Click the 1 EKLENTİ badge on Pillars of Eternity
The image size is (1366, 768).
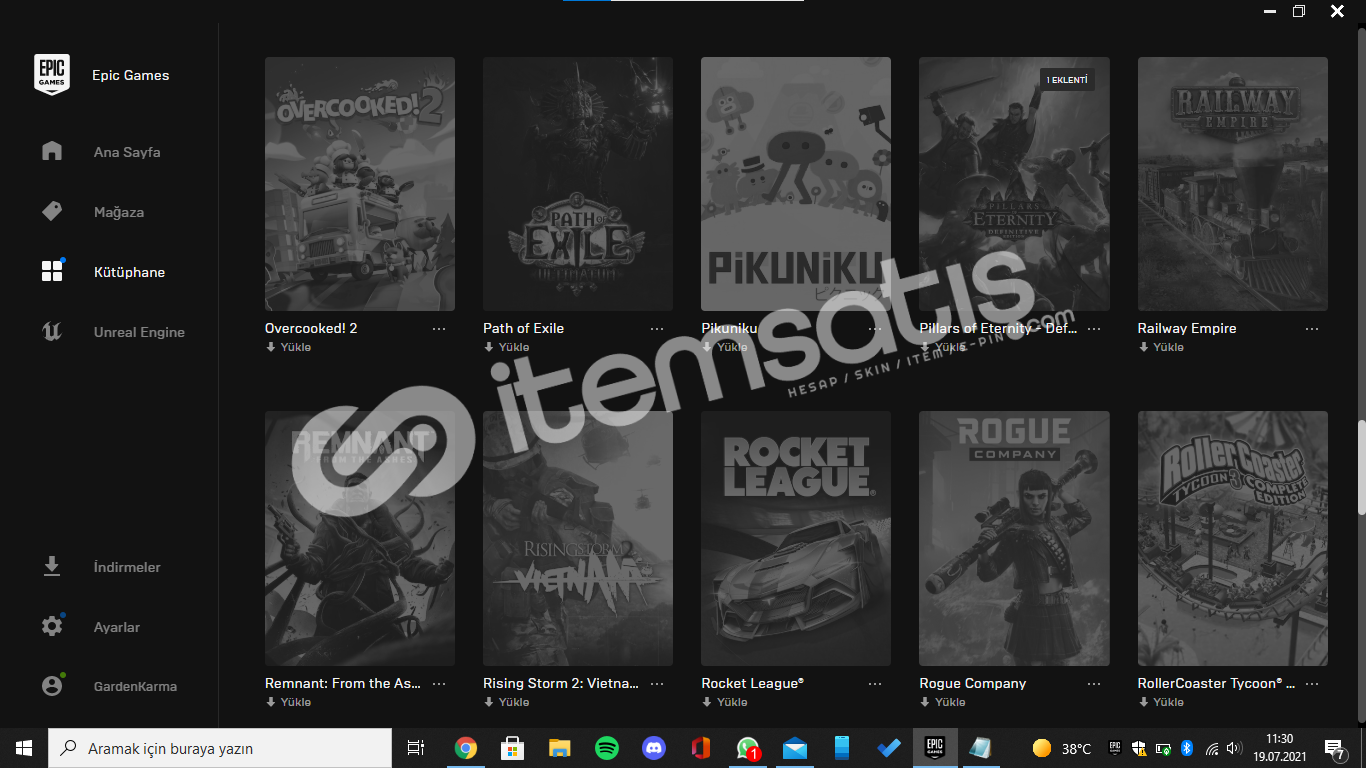(1067, 79)
